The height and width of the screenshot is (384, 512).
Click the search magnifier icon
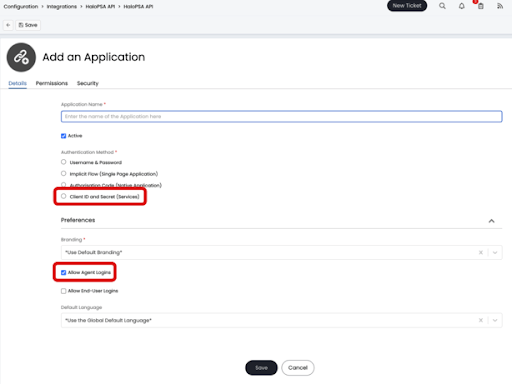pyautogui.click(x=442, y=6)
